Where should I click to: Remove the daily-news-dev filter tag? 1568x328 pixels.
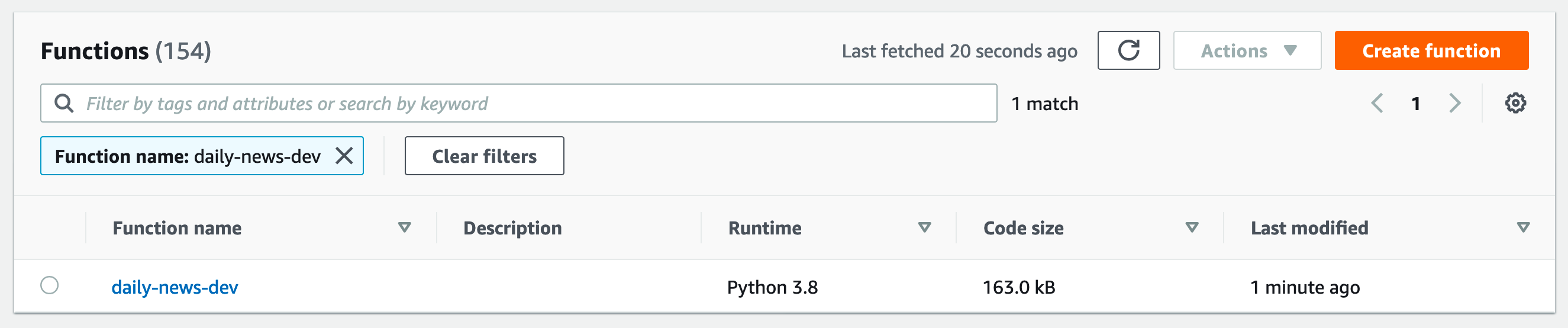[344, 156]
